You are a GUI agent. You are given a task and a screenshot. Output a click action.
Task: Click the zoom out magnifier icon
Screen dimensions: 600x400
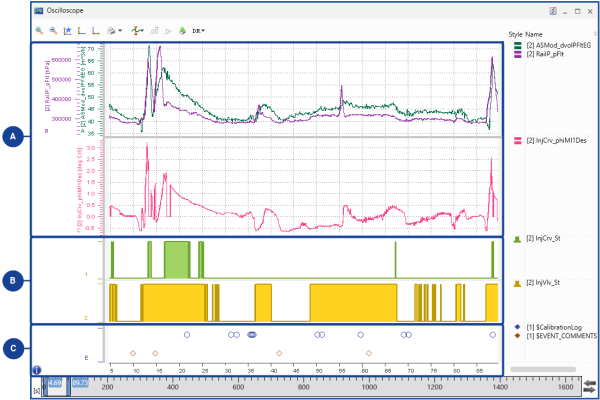pyautogui.click(x=52, y=30)
